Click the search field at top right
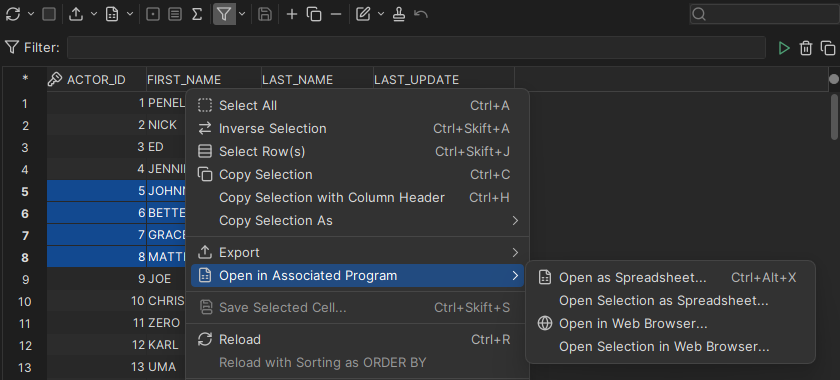This screenshot has height=380, width=840. [x=764, y=14]
